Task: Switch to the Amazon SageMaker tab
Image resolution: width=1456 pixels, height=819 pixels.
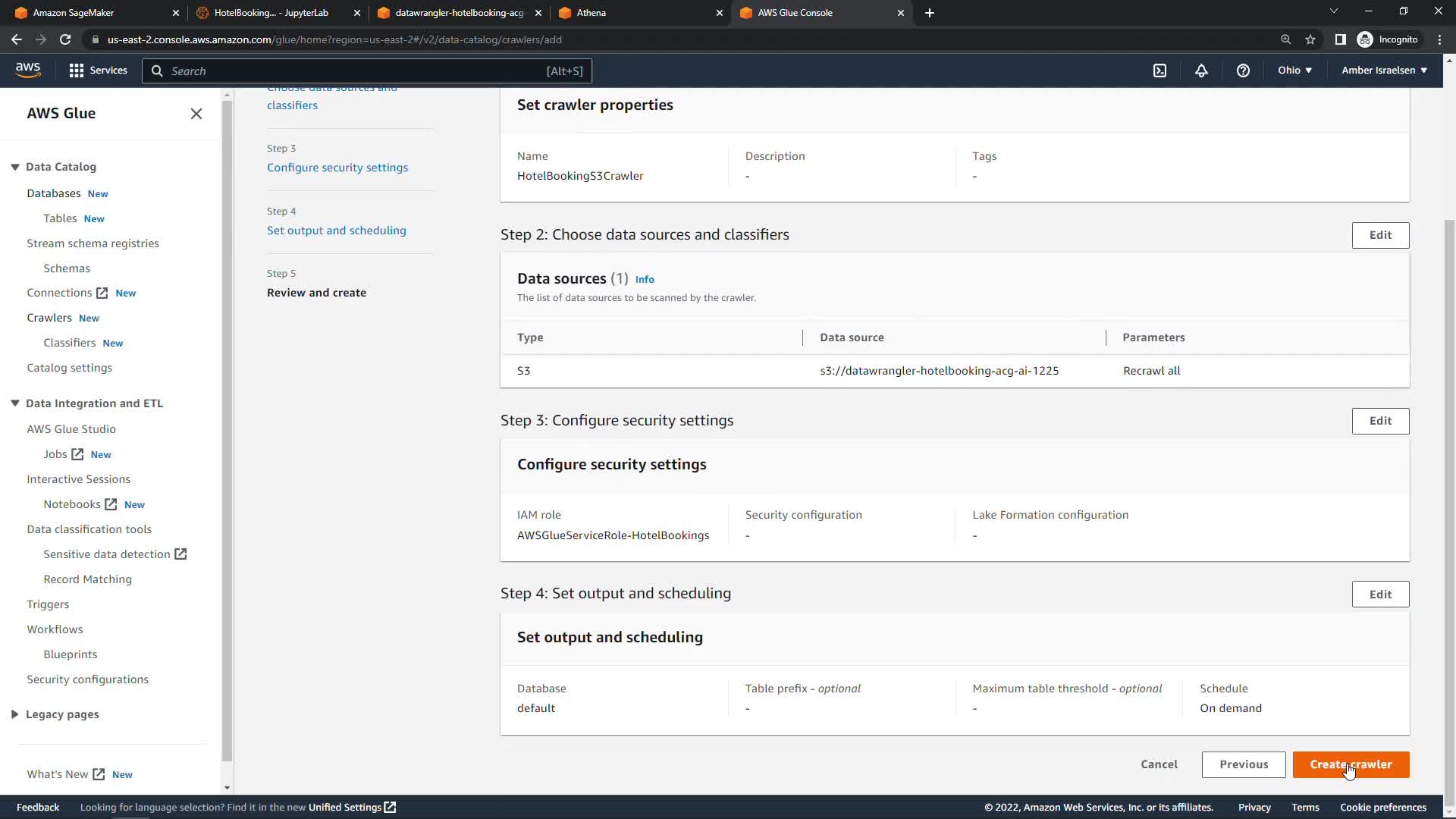Action: coord(74,13)
